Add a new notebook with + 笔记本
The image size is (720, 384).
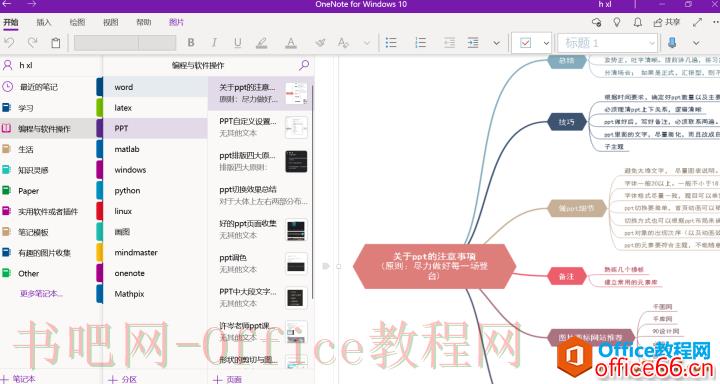18,379
